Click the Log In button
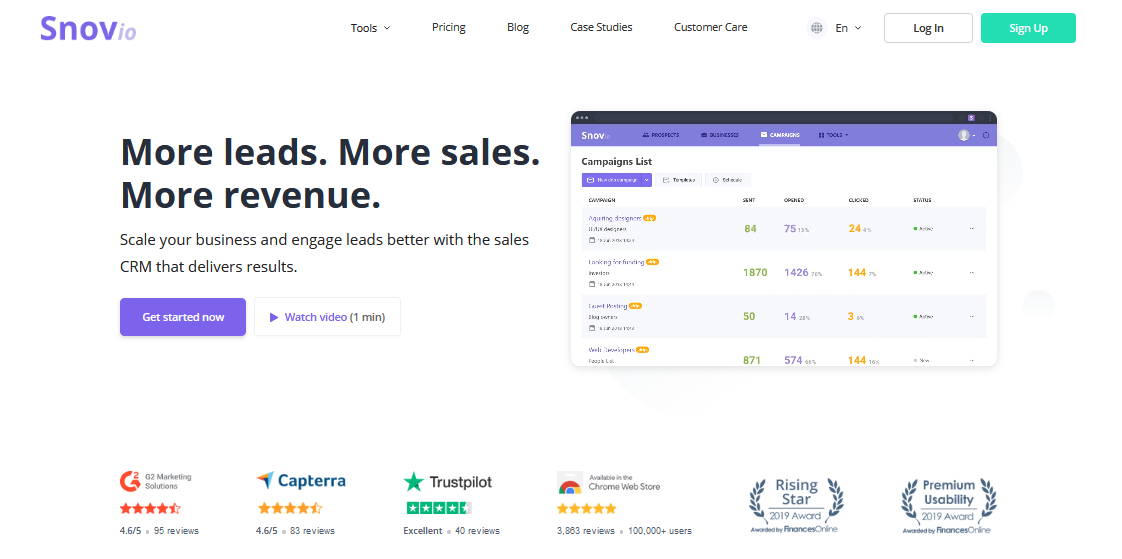Viewport: 1122px width, 559px height. (928, 28)
